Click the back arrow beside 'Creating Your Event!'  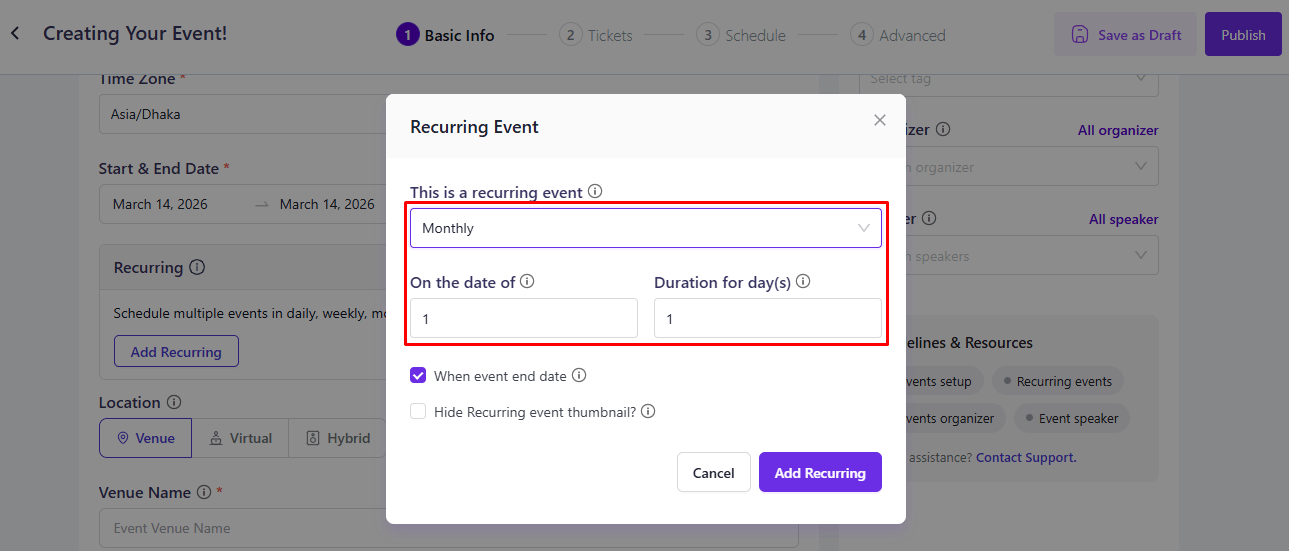[15, 34]
